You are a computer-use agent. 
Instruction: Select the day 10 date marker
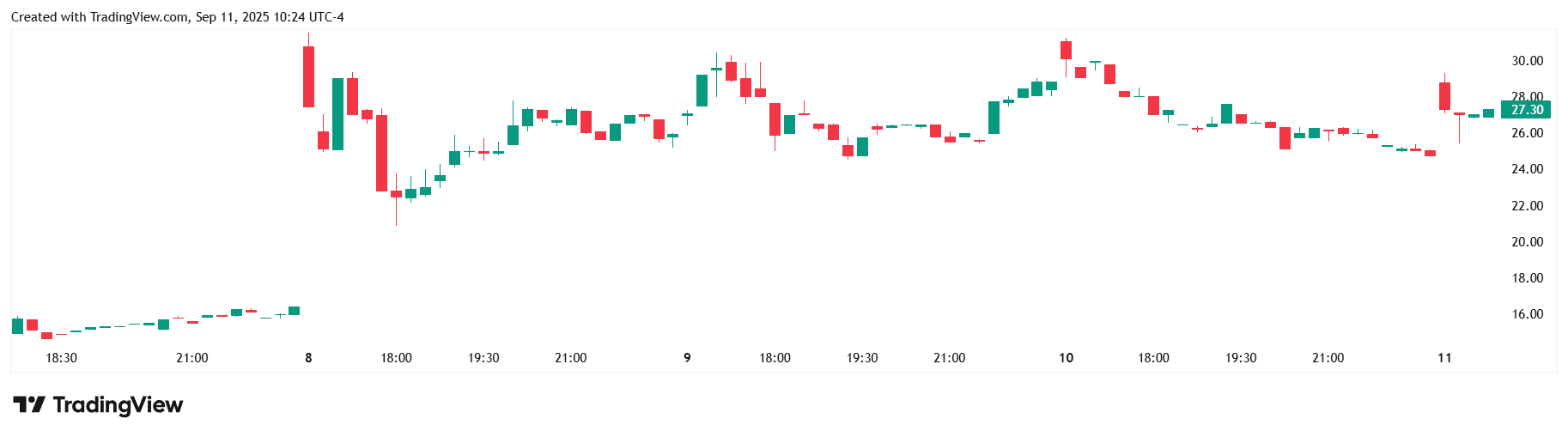[x=1066, y=358]
